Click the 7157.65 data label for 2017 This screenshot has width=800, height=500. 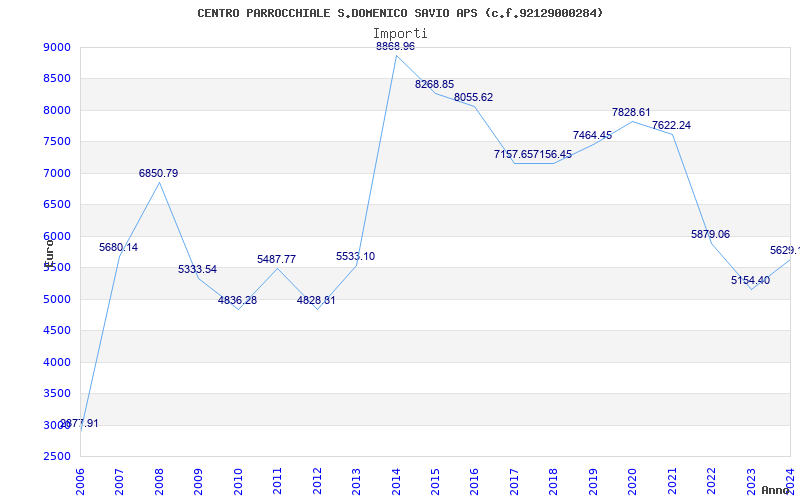click(x=513, y=154)
